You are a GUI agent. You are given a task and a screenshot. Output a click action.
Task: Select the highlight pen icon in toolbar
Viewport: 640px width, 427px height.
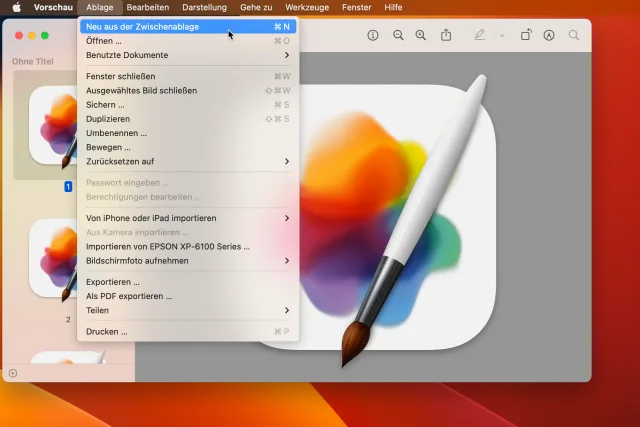click(479, 35)
